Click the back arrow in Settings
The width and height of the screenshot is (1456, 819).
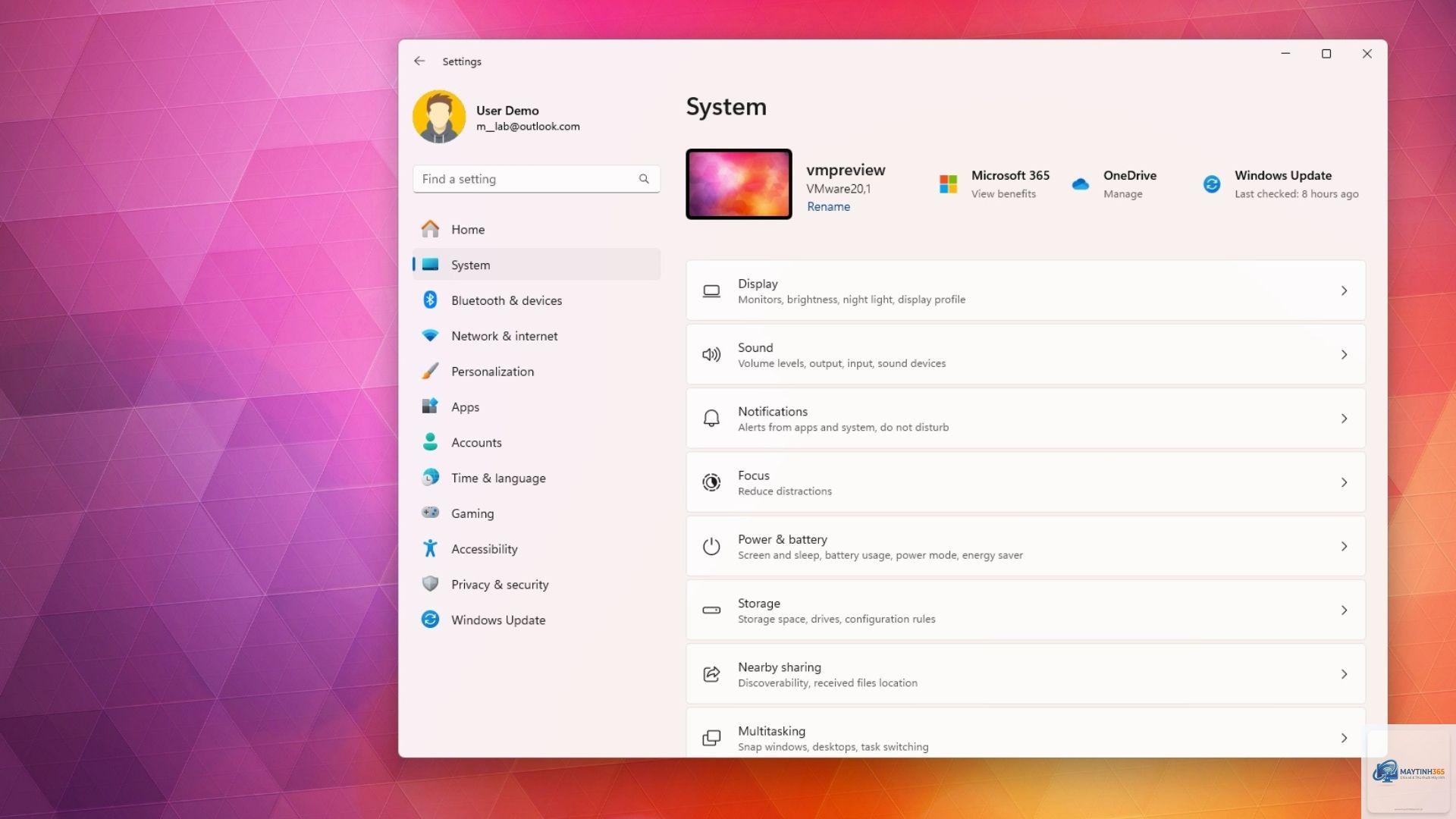419,61
